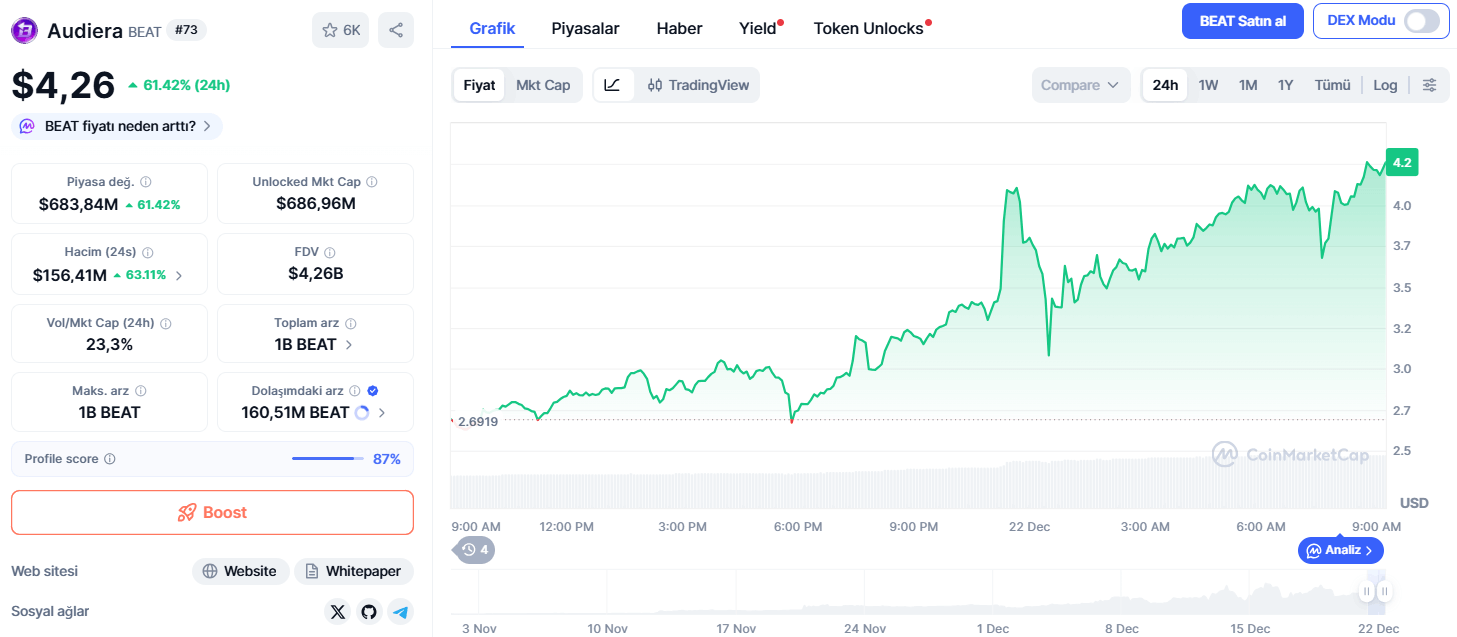
Task: Toggle the DEX Modu switch
Action: click(1422, 21)
